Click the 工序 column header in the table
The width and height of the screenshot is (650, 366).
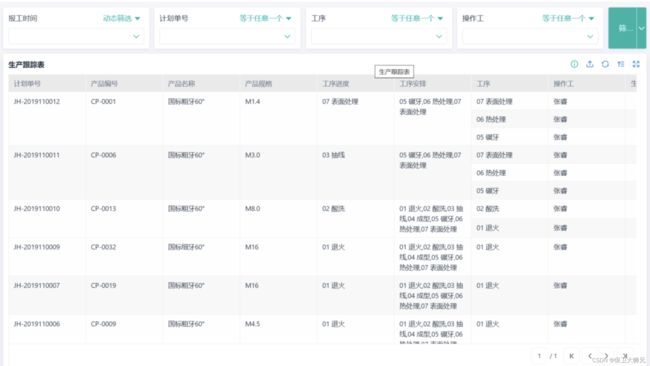[483, 84]
